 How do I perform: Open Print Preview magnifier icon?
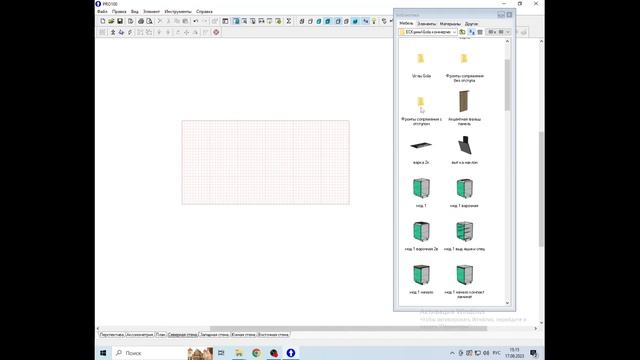point(149,21)
